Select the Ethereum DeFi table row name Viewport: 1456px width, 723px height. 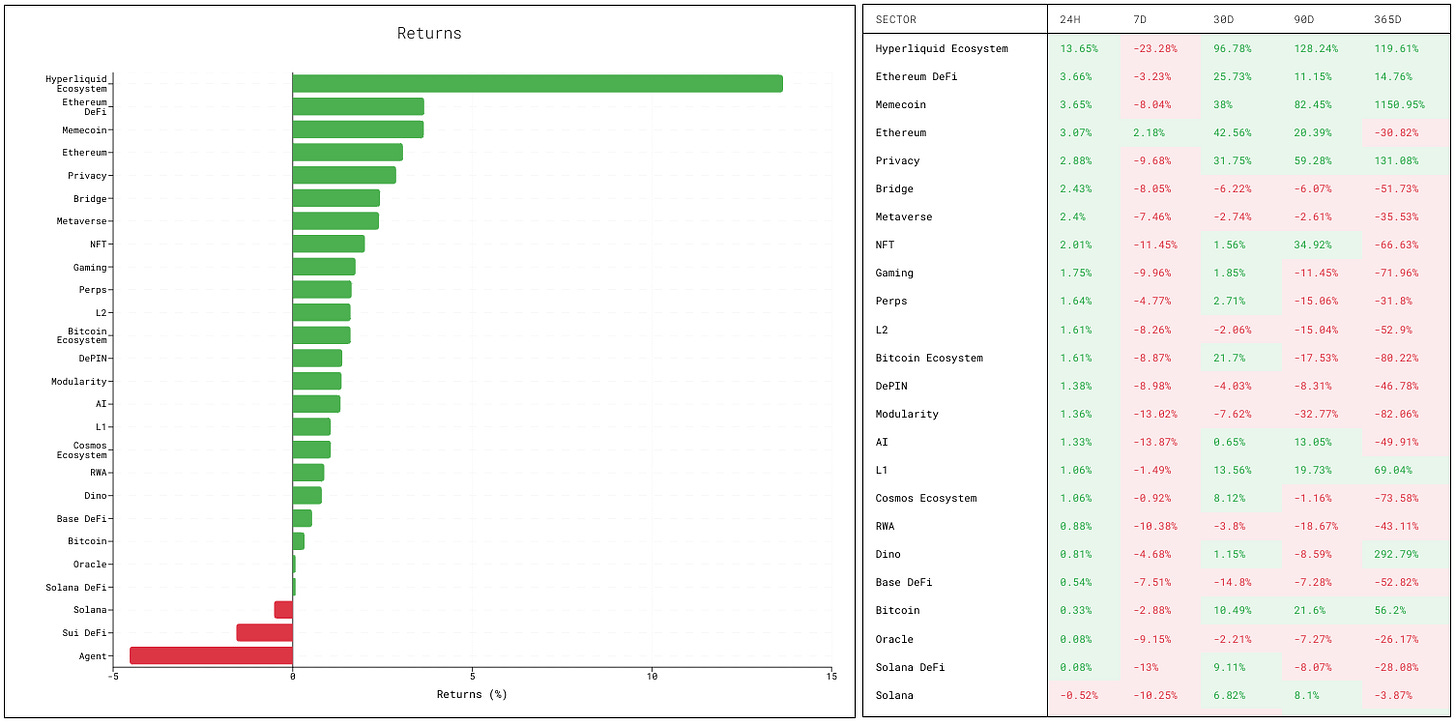916,76
